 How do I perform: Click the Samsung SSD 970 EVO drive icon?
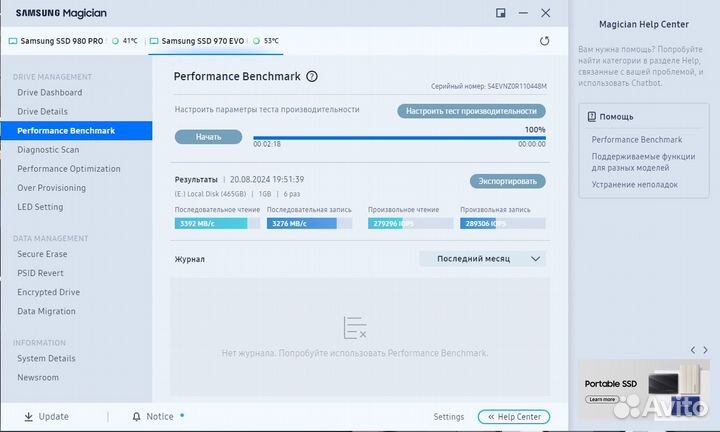pyautogui.click(x=154, y=41)
